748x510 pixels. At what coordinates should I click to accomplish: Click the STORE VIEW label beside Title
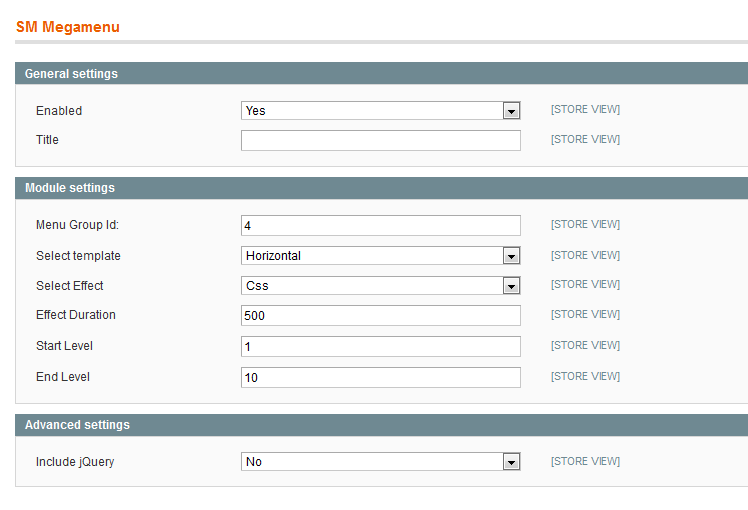click(585, 139)
